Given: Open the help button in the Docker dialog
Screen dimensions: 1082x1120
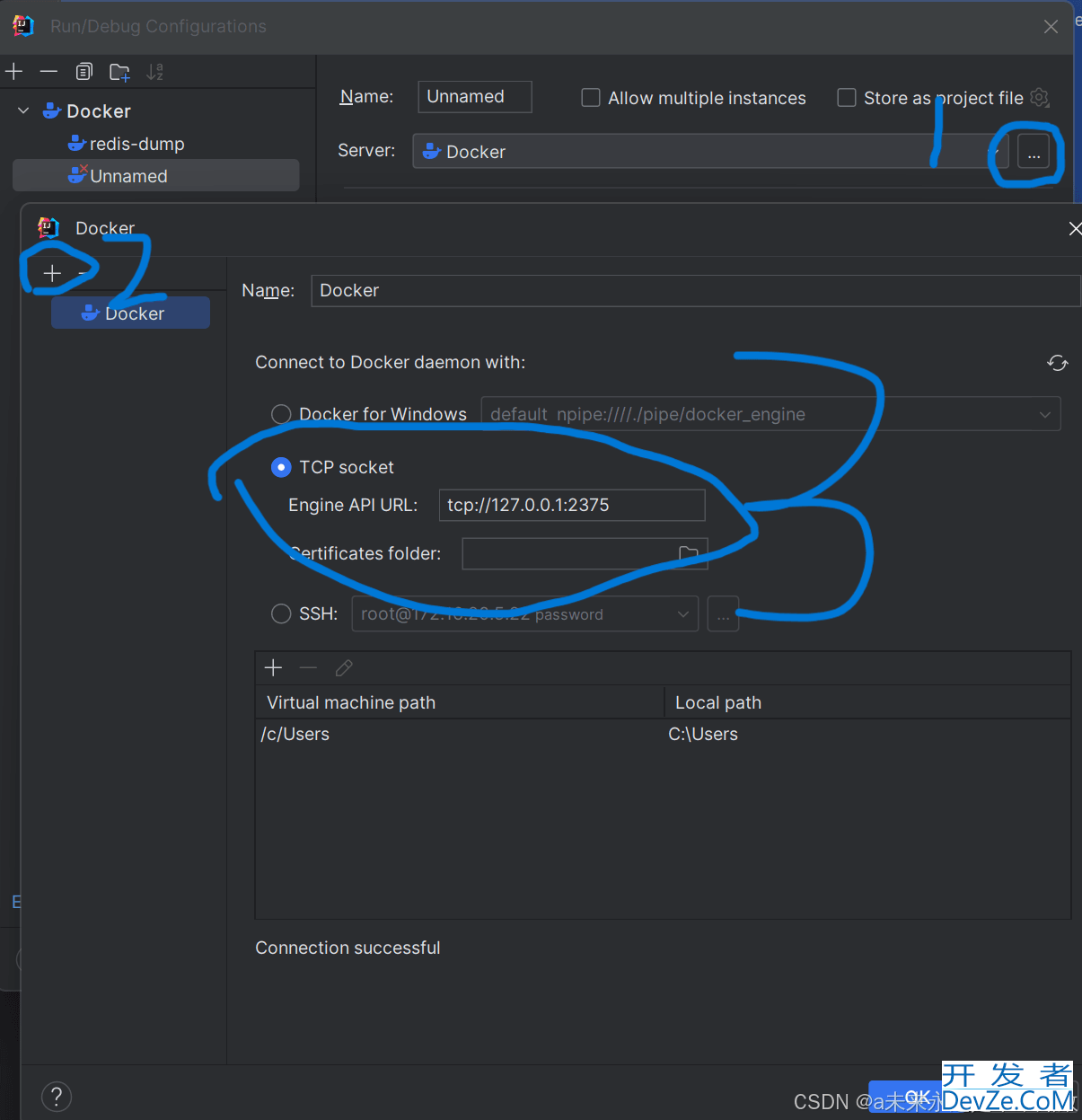Looking at the screenshot, I should pos(57,1096).
